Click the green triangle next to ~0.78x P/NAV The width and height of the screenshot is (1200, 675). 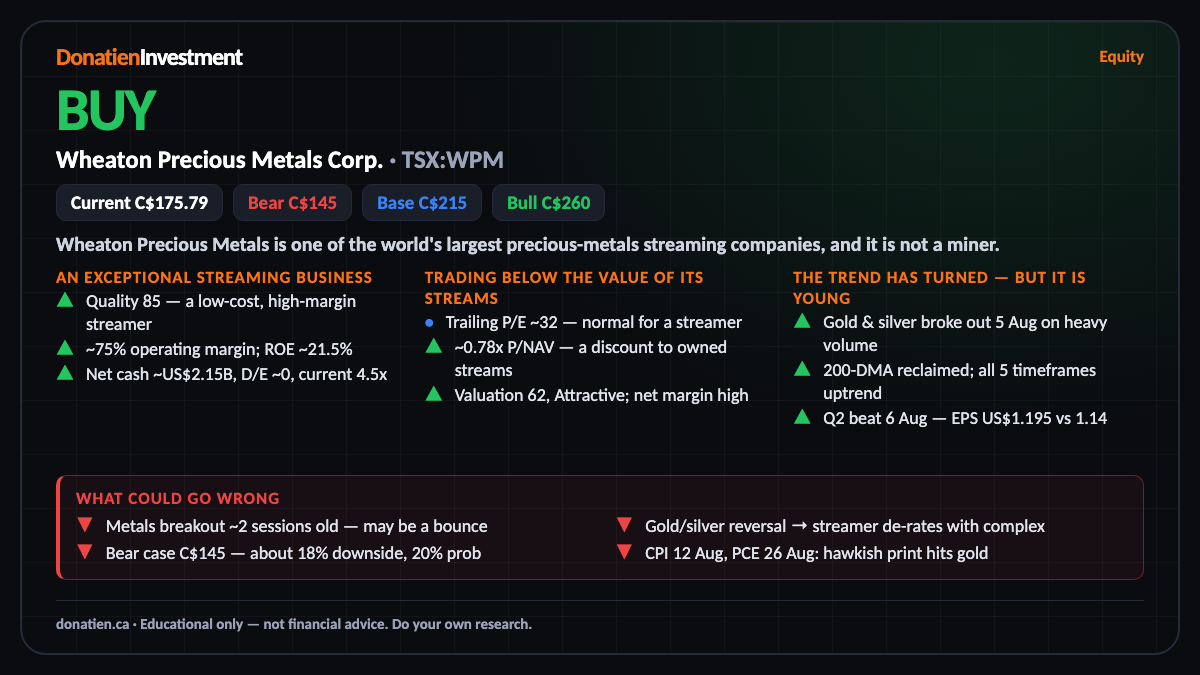pos(434,346)
